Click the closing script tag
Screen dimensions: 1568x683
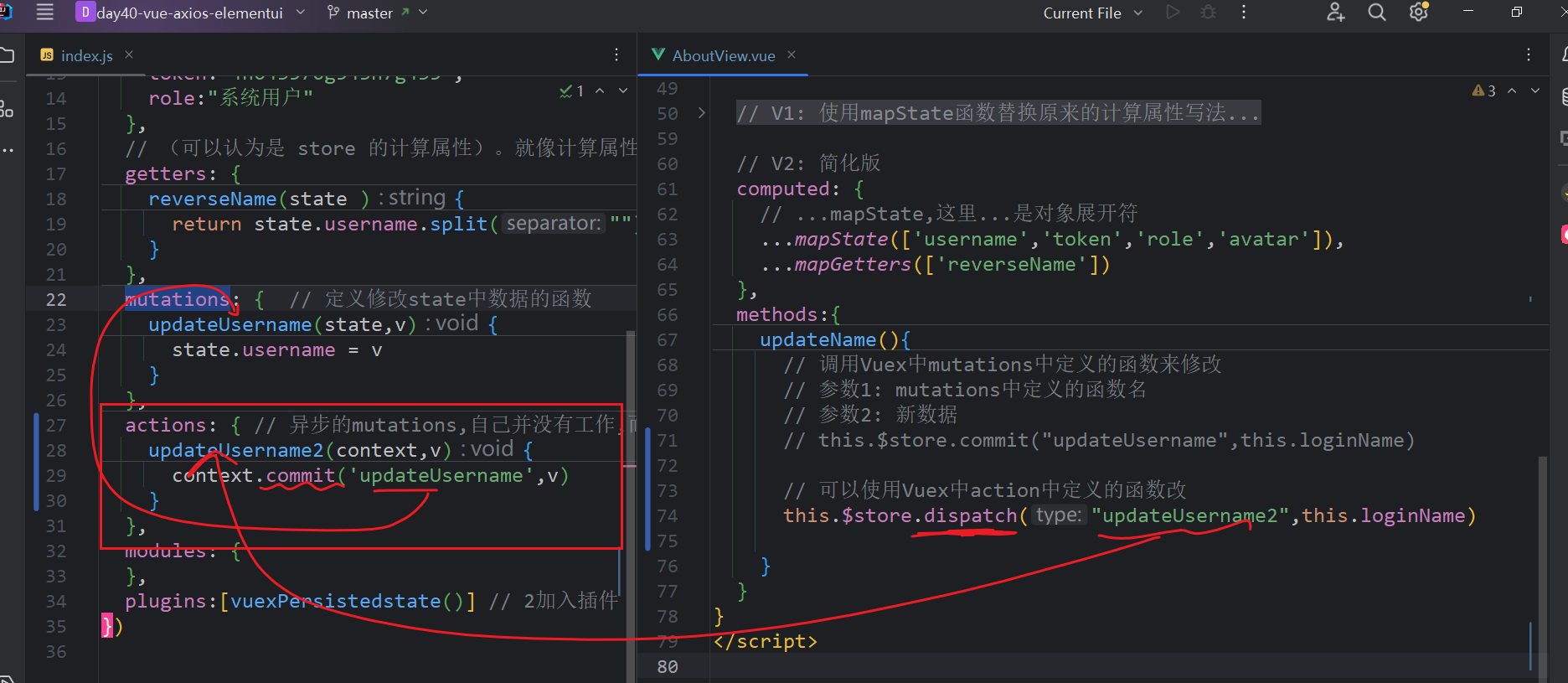[x=766, y=641]
